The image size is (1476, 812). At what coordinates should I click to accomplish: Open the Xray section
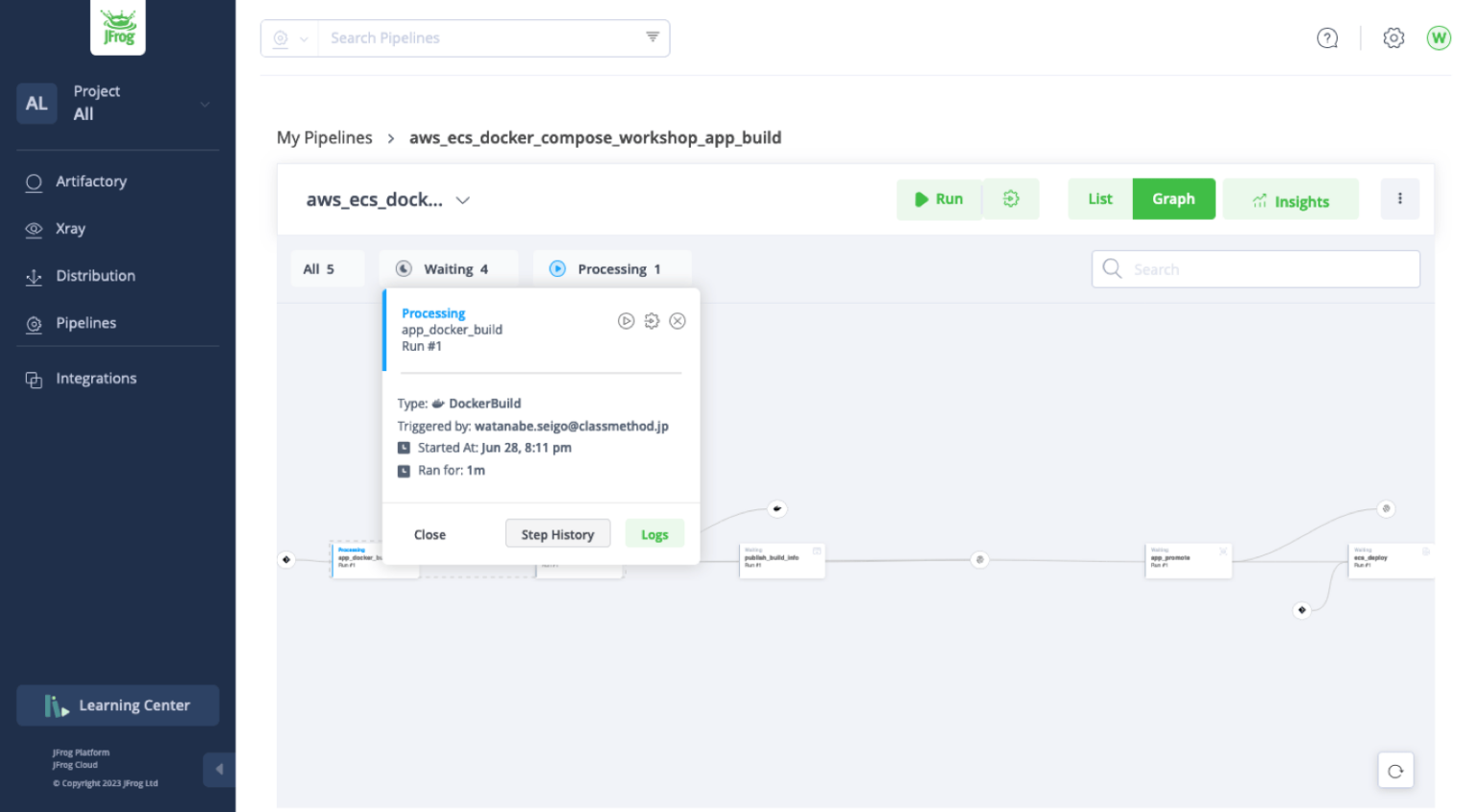click(x=71, y=229)
